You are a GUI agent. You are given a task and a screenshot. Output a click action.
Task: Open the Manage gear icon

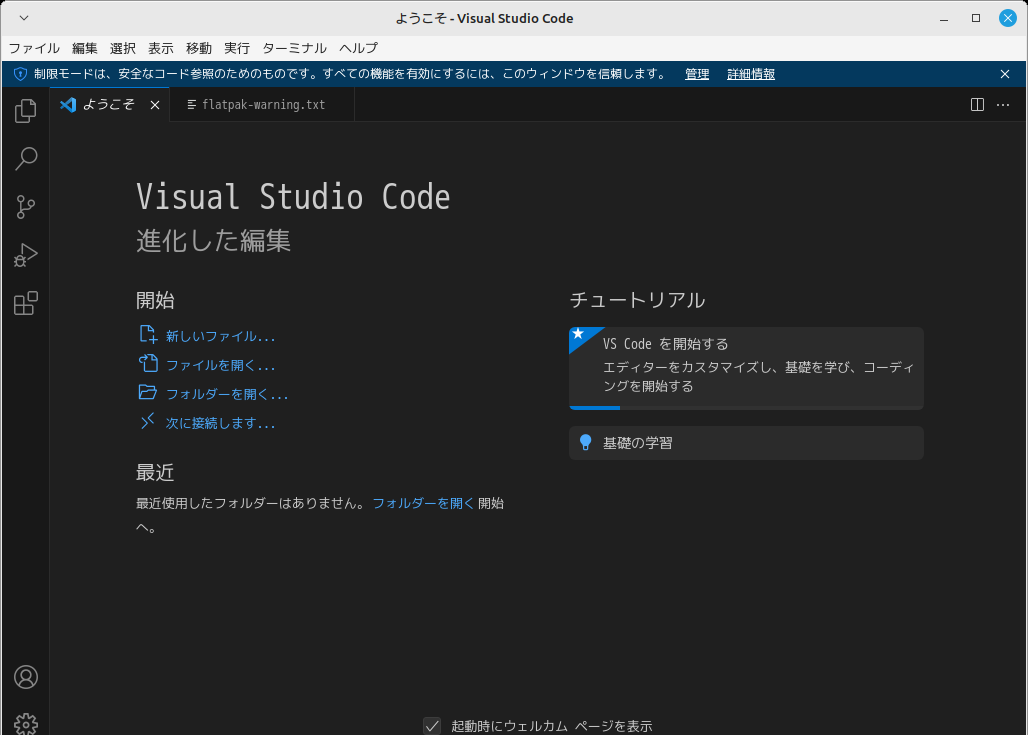tap(26, 724)
